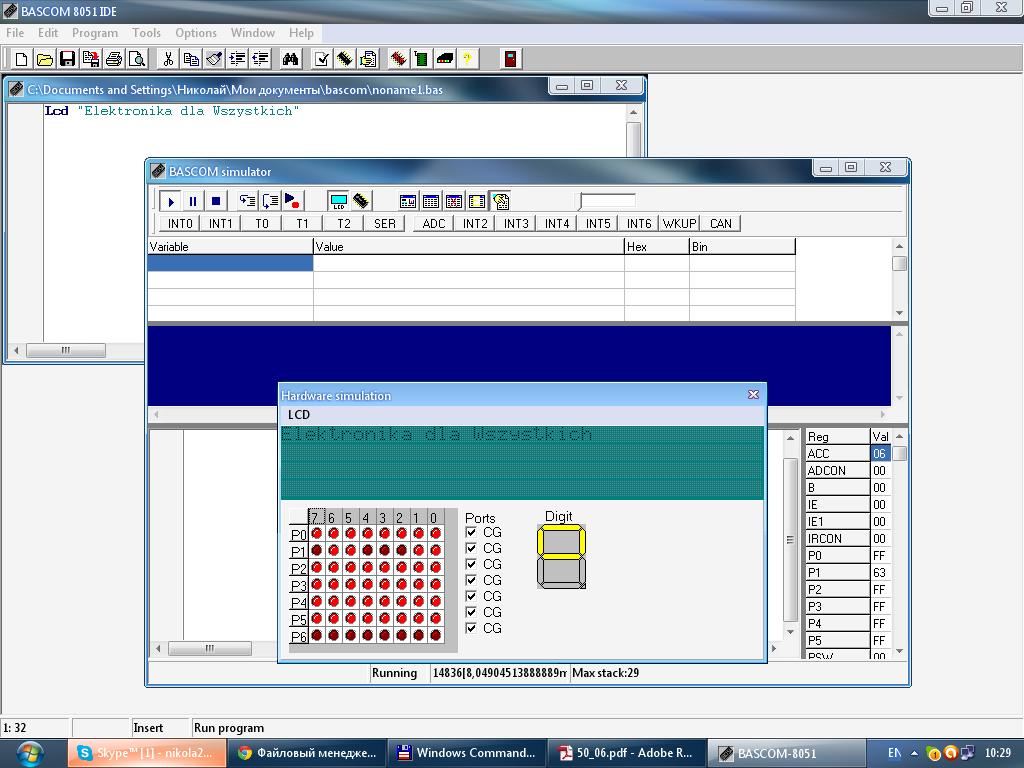
Task: Click the variable watch scroll-up arrow
Action: coord(899,246)
